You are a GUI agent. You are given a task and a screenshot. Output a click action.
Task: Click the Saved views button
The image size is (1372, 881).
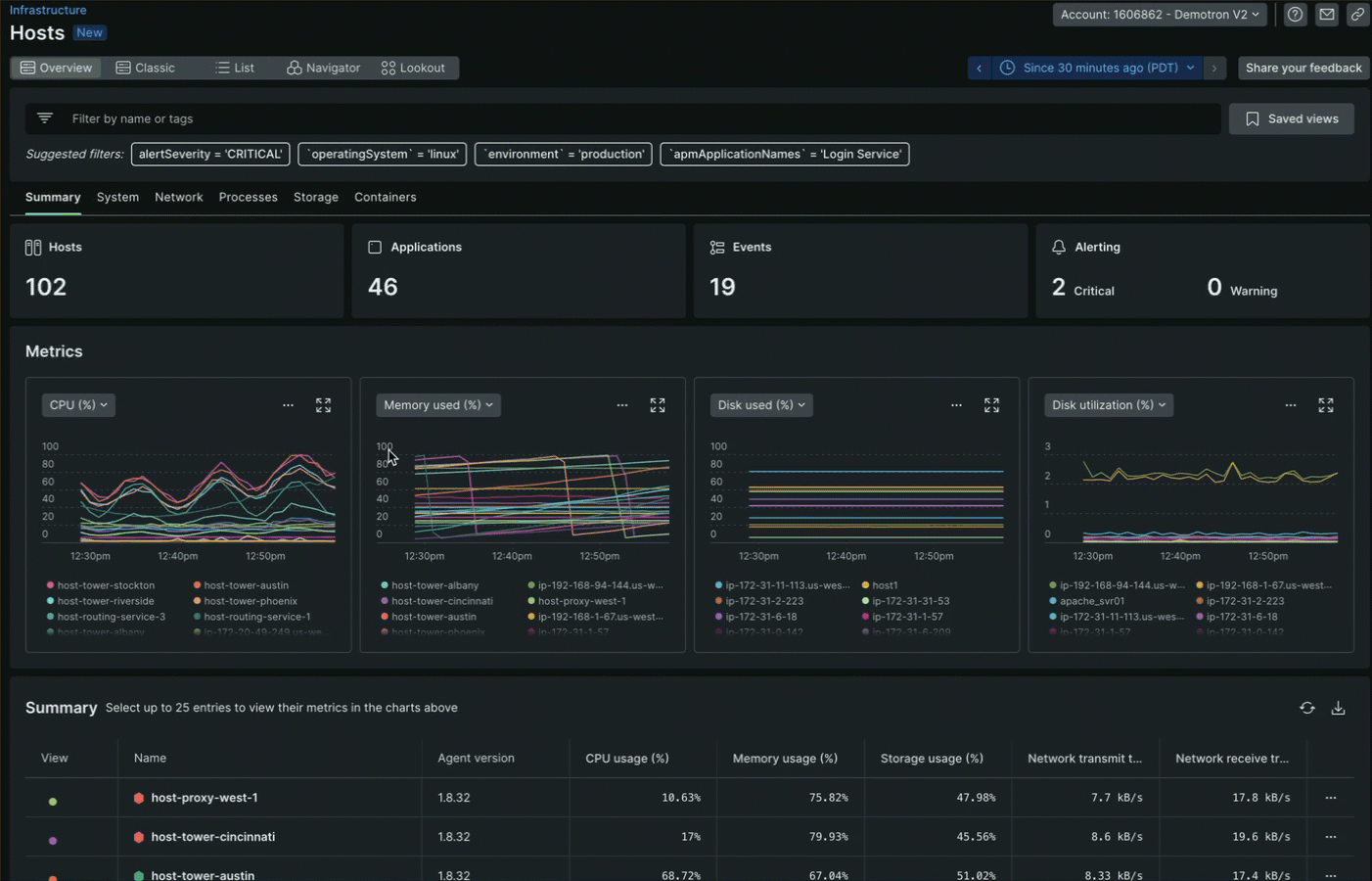(1291, 118)
